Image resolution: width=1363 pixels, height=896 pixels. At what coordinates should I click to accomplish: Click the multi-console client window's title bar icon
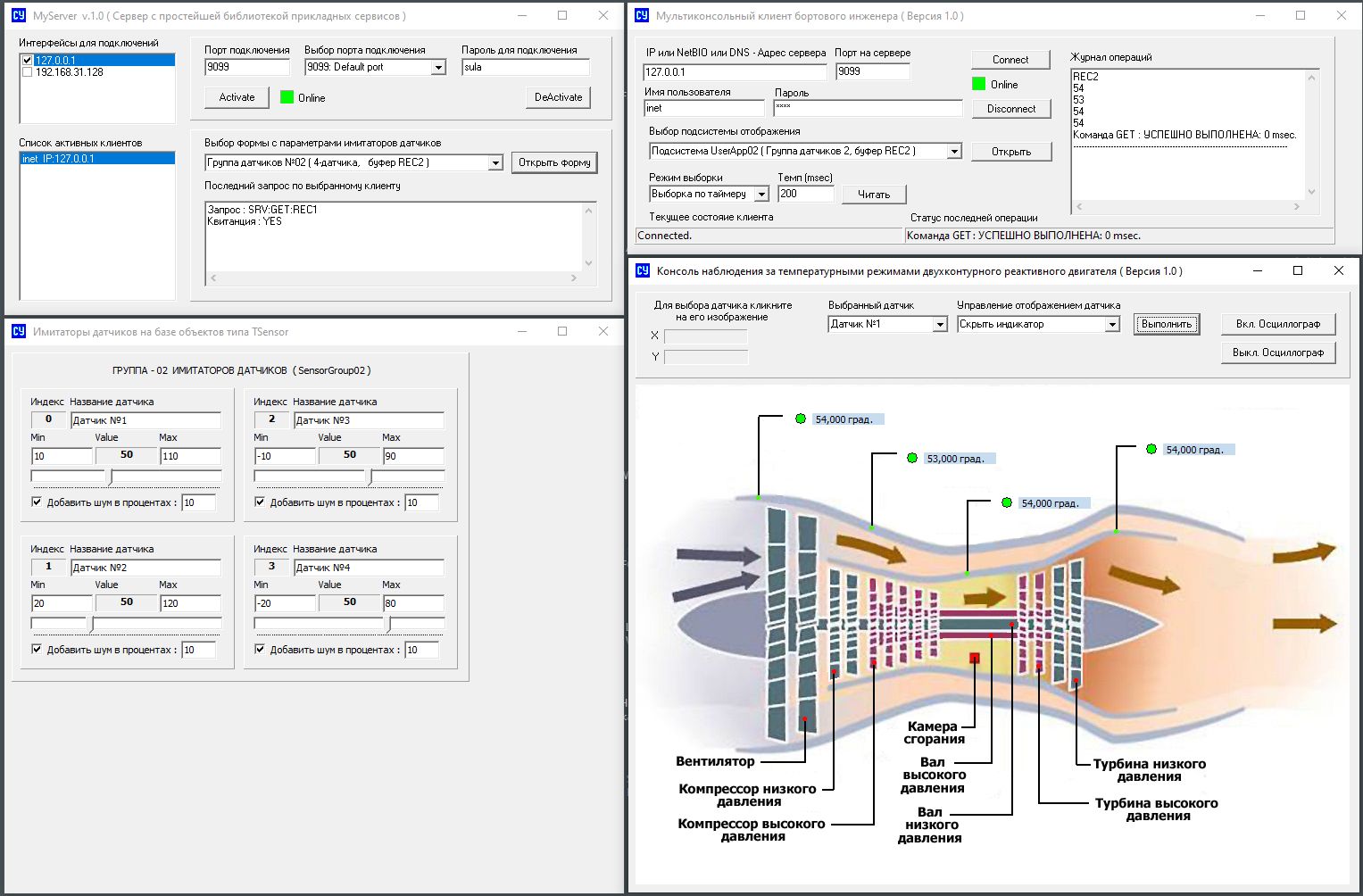642,15
